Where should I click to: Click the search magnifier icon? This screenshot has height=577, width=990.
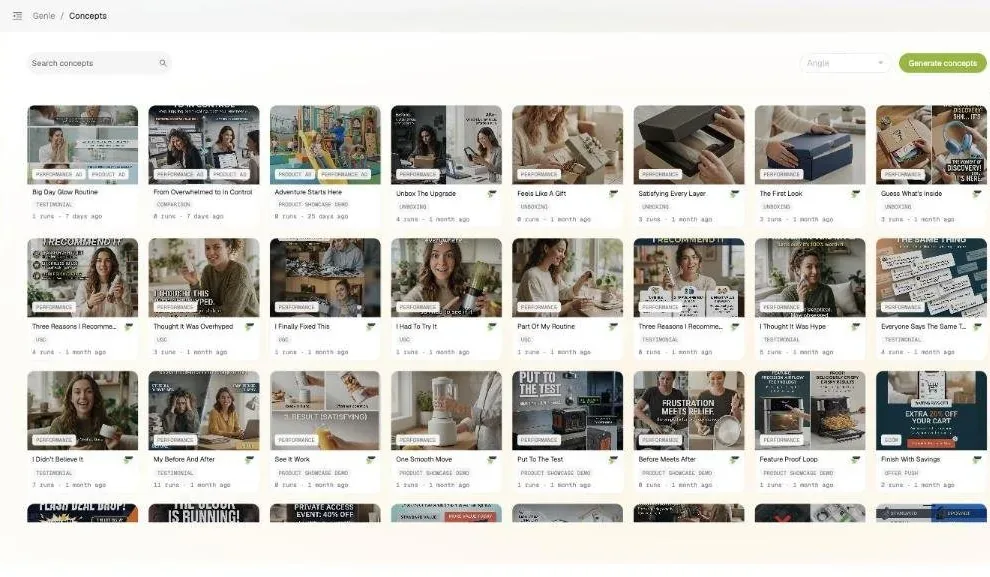coord(163,63)
